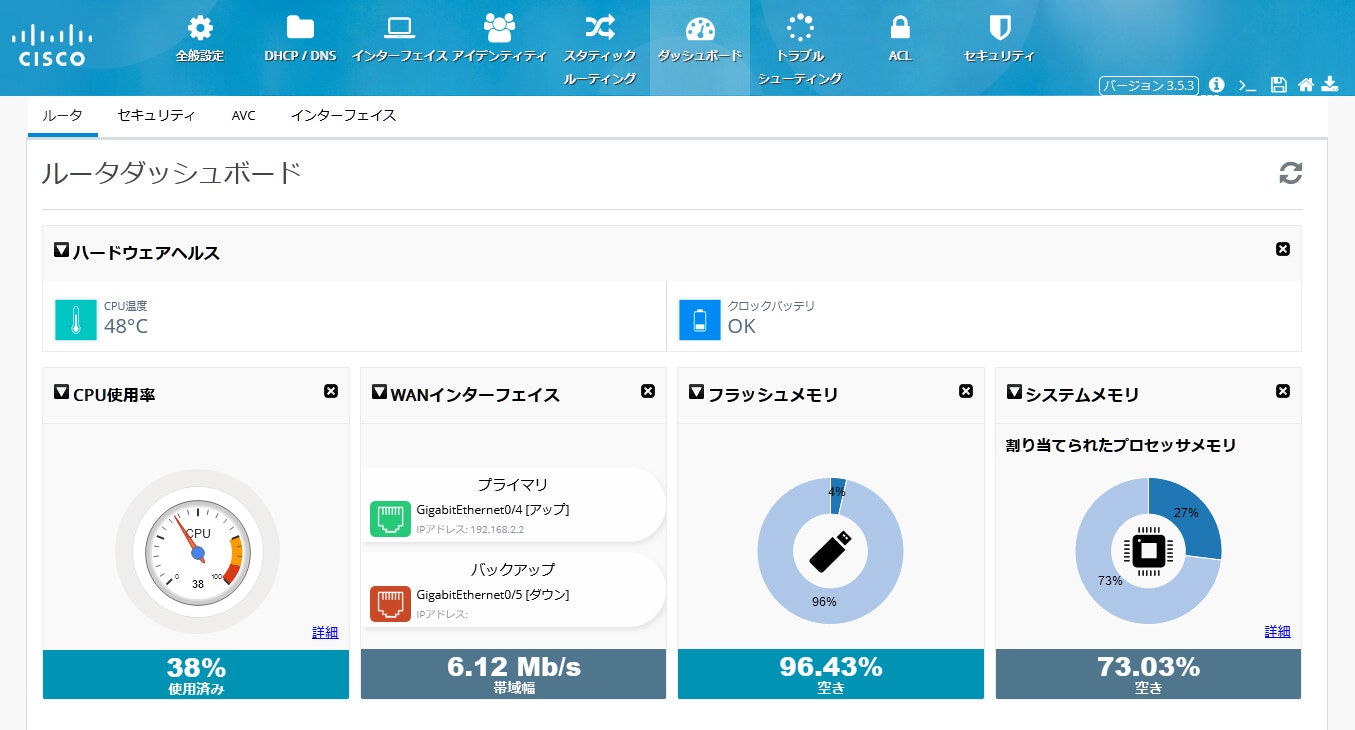The width and height of the screenshot is (1355, 730).
Task: Click the download icon in header
Action: [1330, 84]
